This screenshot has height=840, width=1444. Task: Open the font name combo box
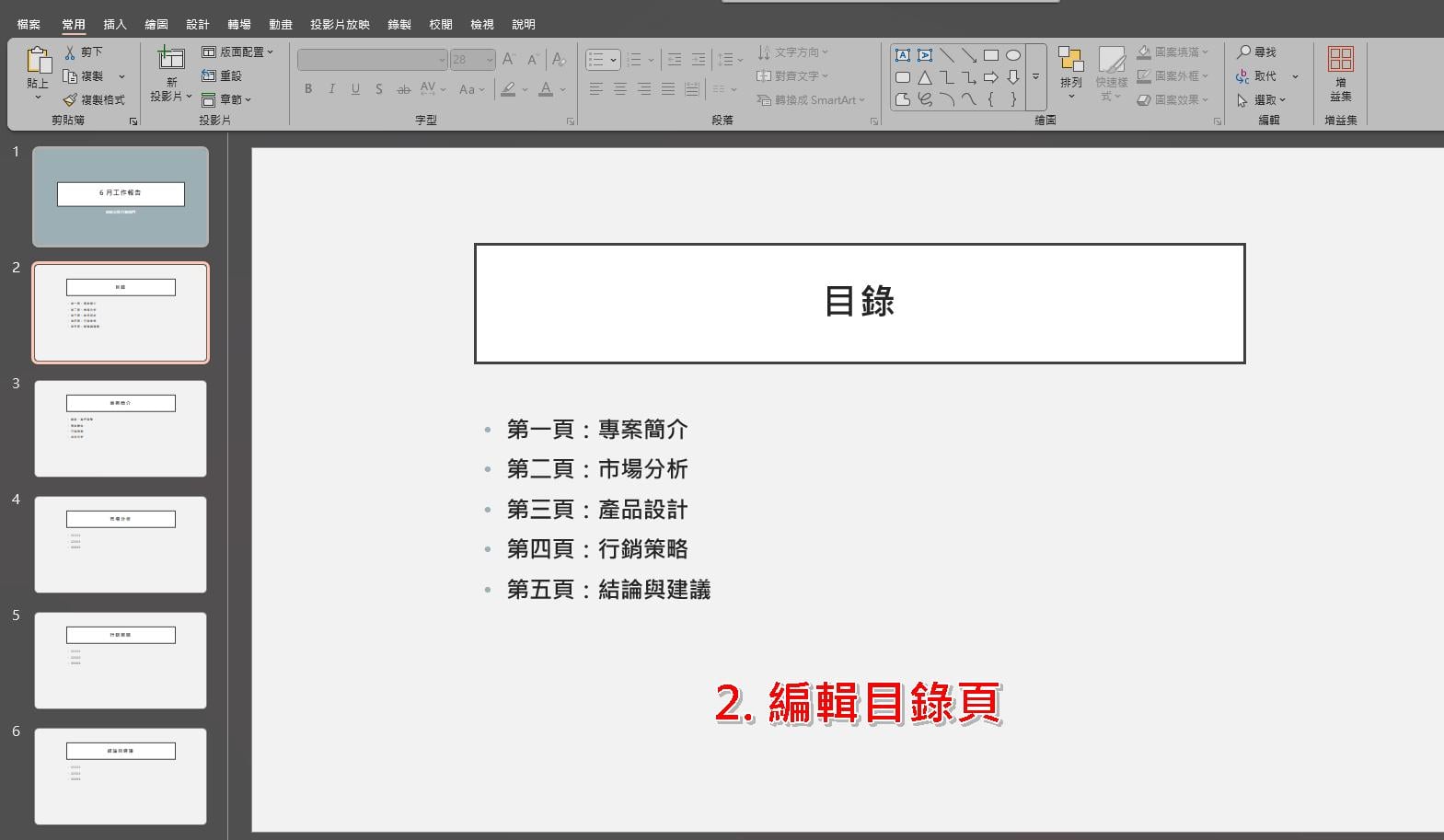tap(373, 60)
